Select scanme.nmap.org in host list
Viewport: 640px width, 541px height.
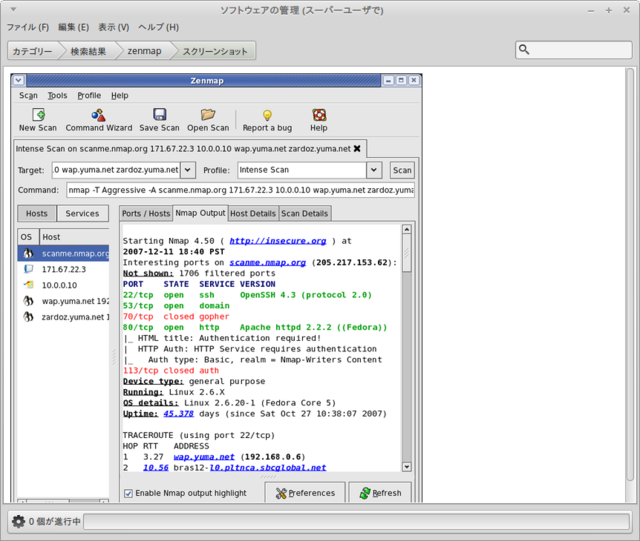pyautogui.click(x=63, y=254)
